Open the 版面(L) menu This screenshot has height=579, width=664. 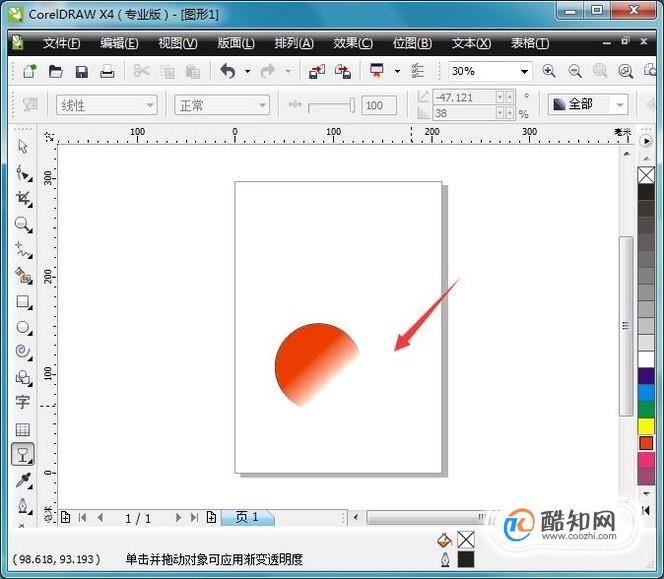pyautogui.click(x=236, y=43)
